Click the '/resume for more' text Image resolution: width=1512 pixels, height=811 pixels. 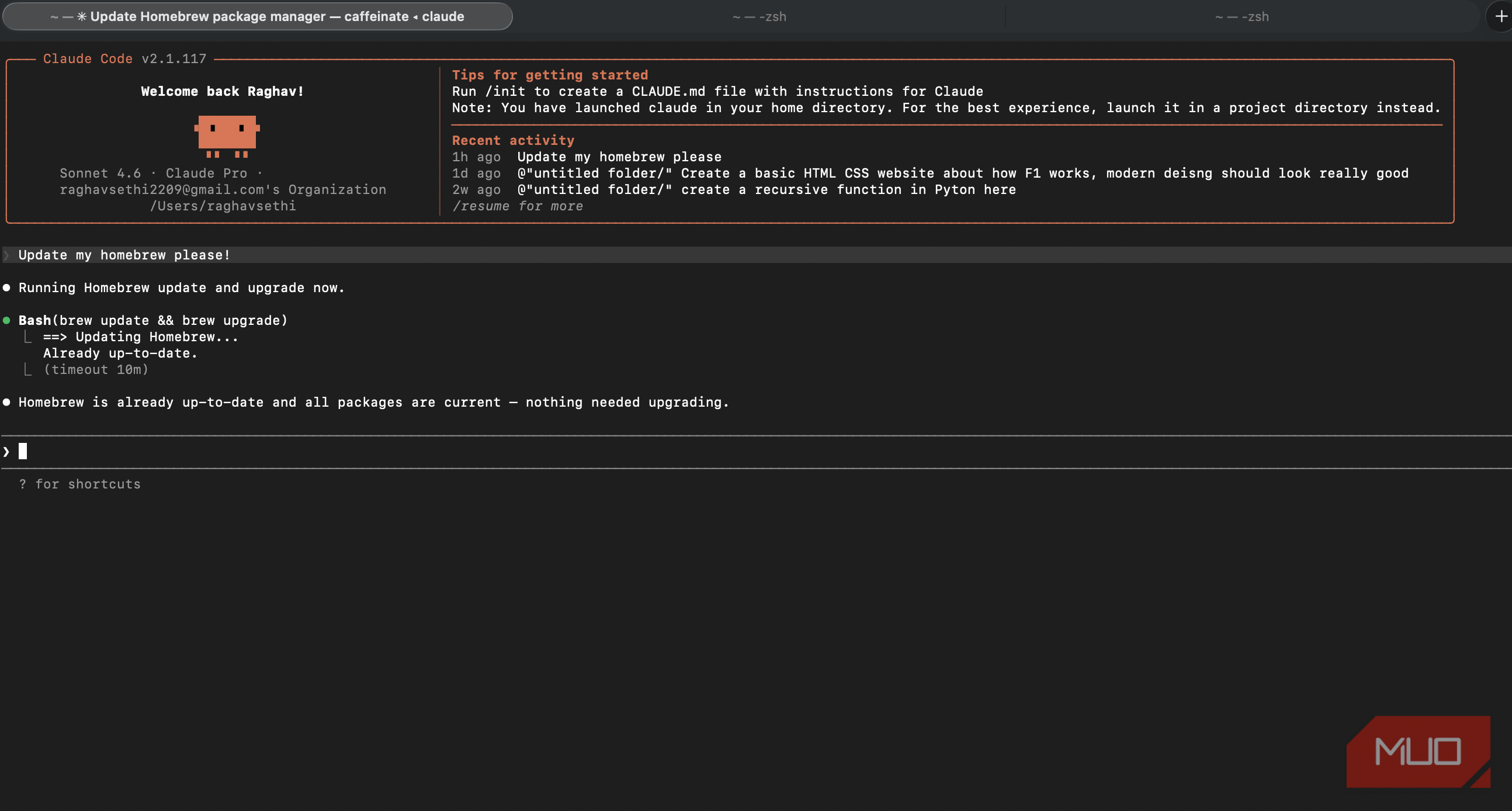[x=518, y=206]
